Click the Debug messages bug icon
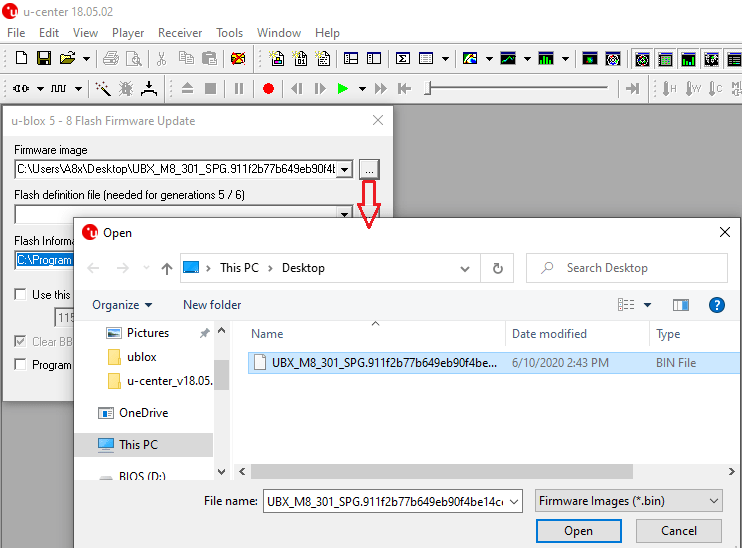This screenshot has width=742, height=548. (126, 88)
